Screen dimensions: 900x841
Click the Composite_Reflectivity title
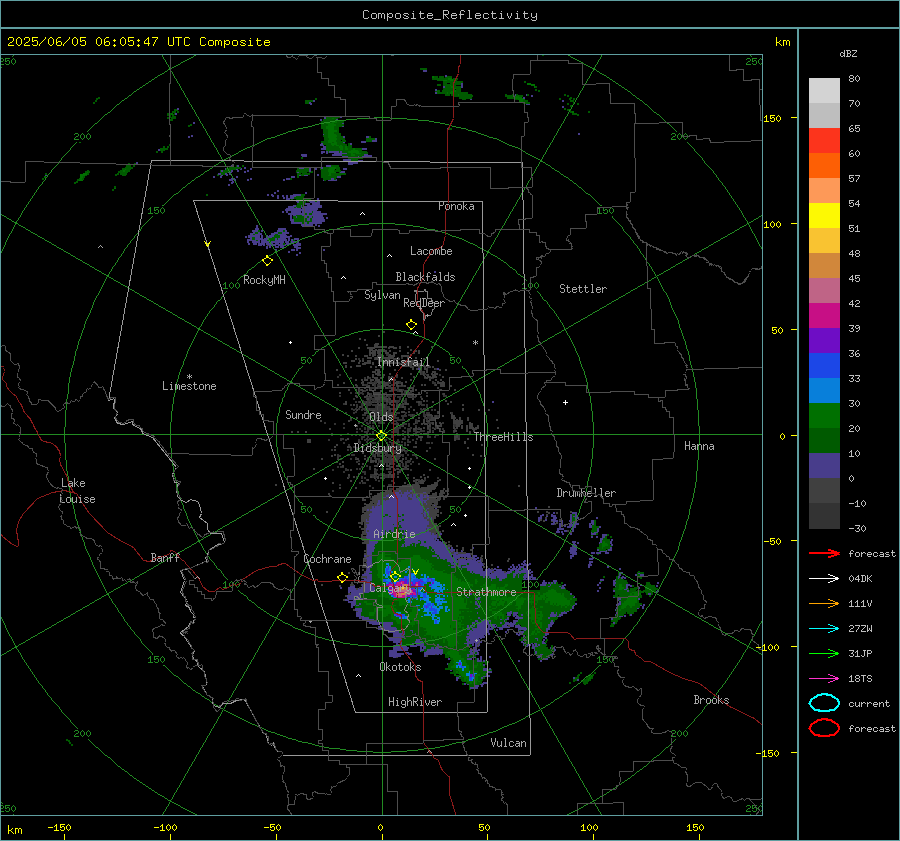click(x=450, y=15)
